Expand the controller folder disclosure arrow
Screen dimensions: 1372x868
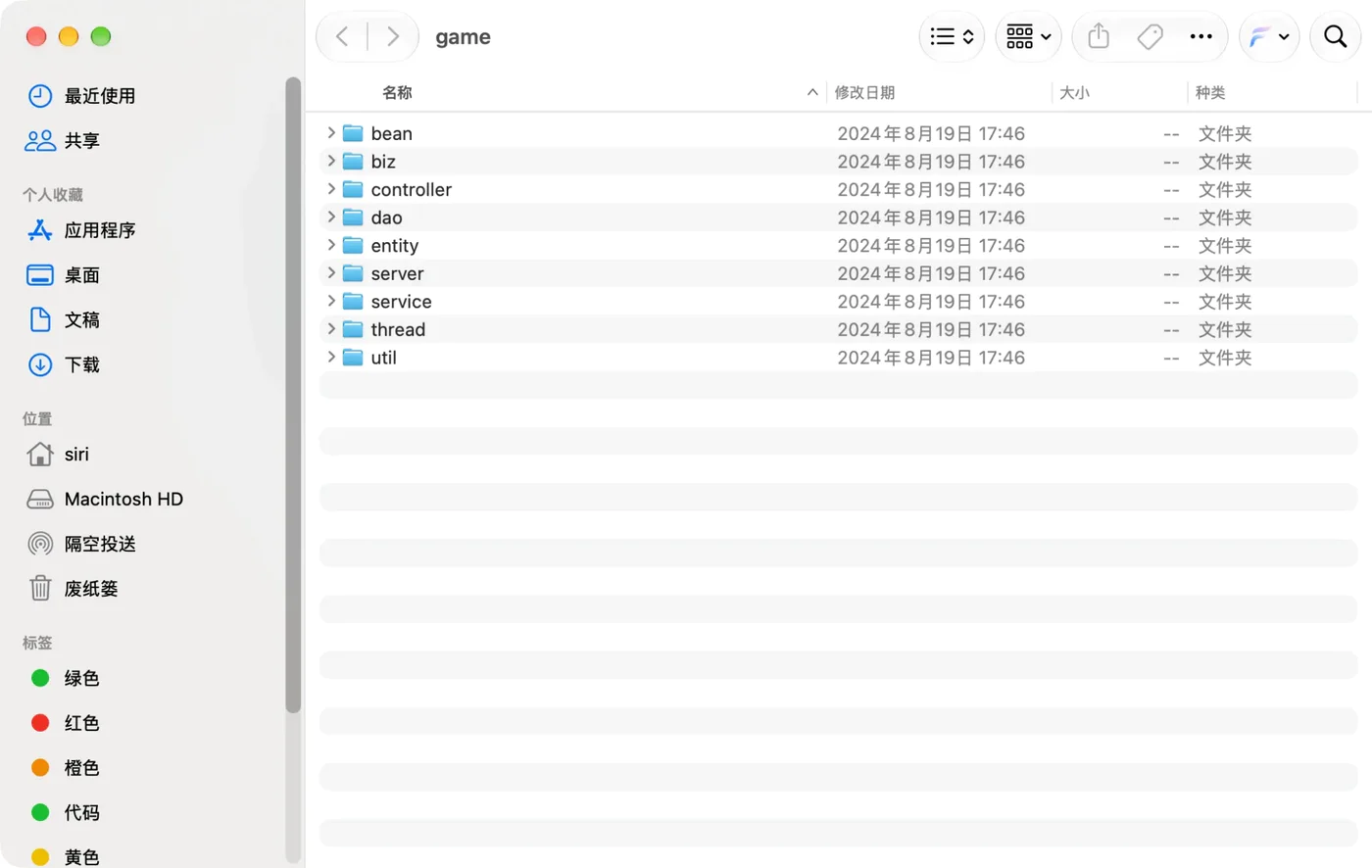[331, 189]
